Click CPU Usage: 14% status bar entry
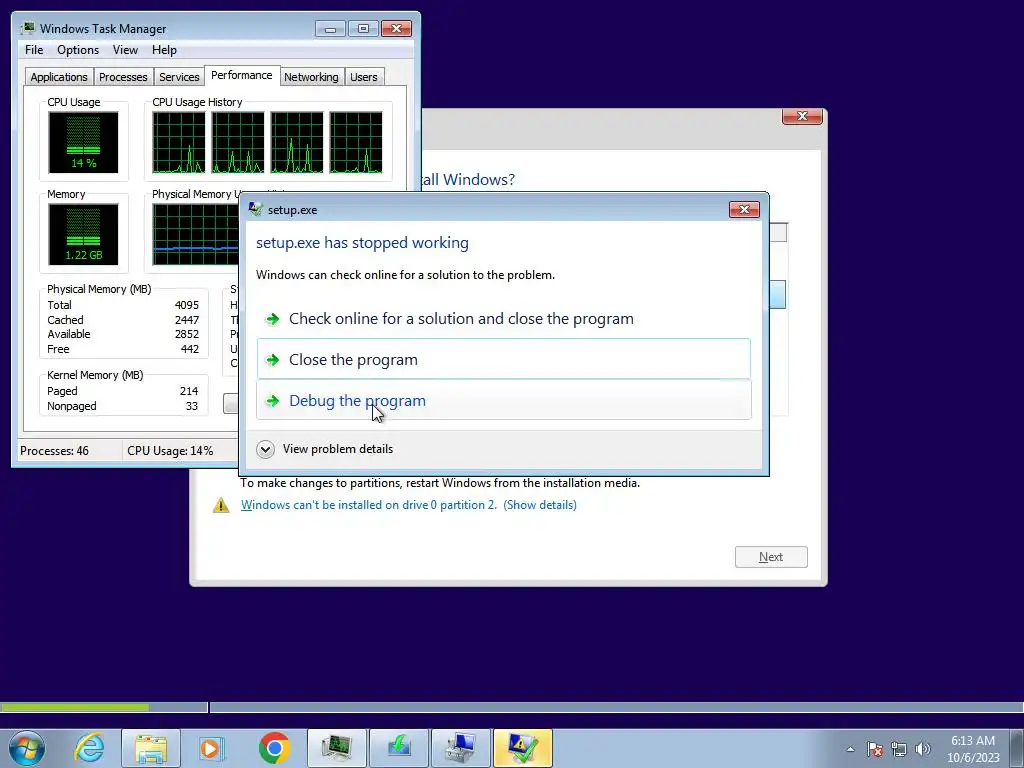This screenshot has height=768, width=1024. [x=170, y=451]
